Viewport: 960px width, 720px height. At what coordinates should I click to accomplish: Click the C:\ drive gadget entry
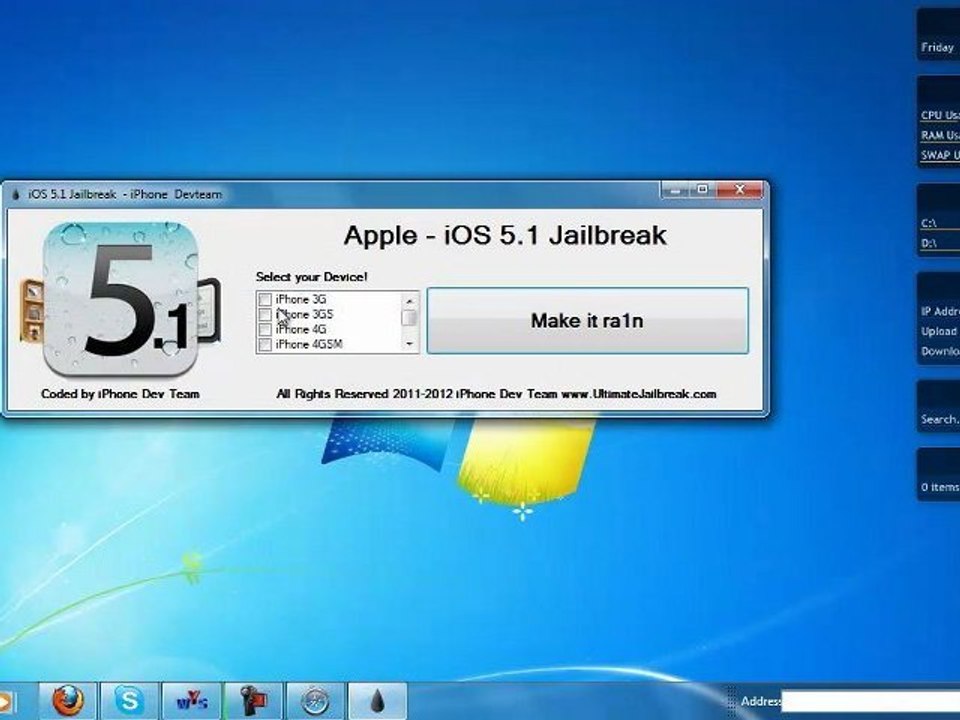click(x=929, y=223)
